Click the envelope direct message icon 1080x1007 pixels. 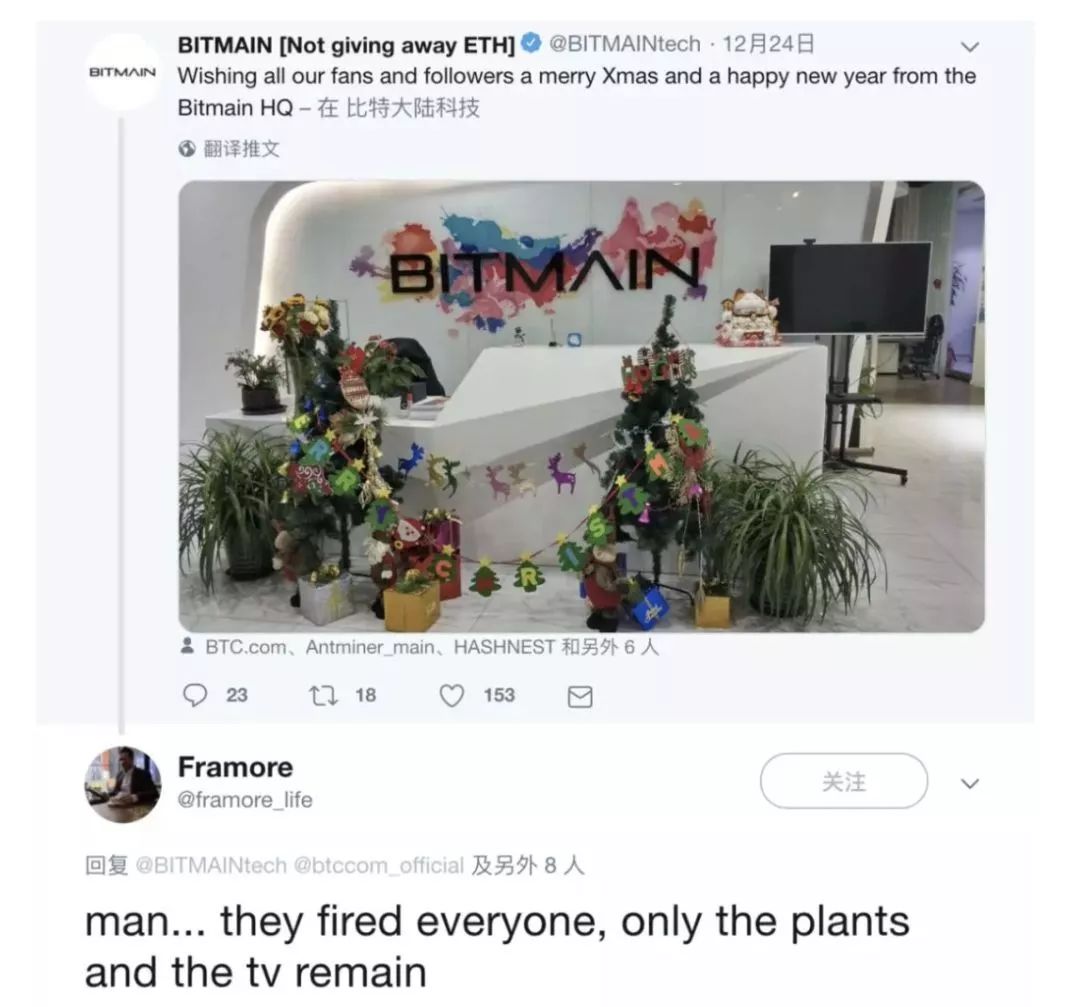coord(579,696)
